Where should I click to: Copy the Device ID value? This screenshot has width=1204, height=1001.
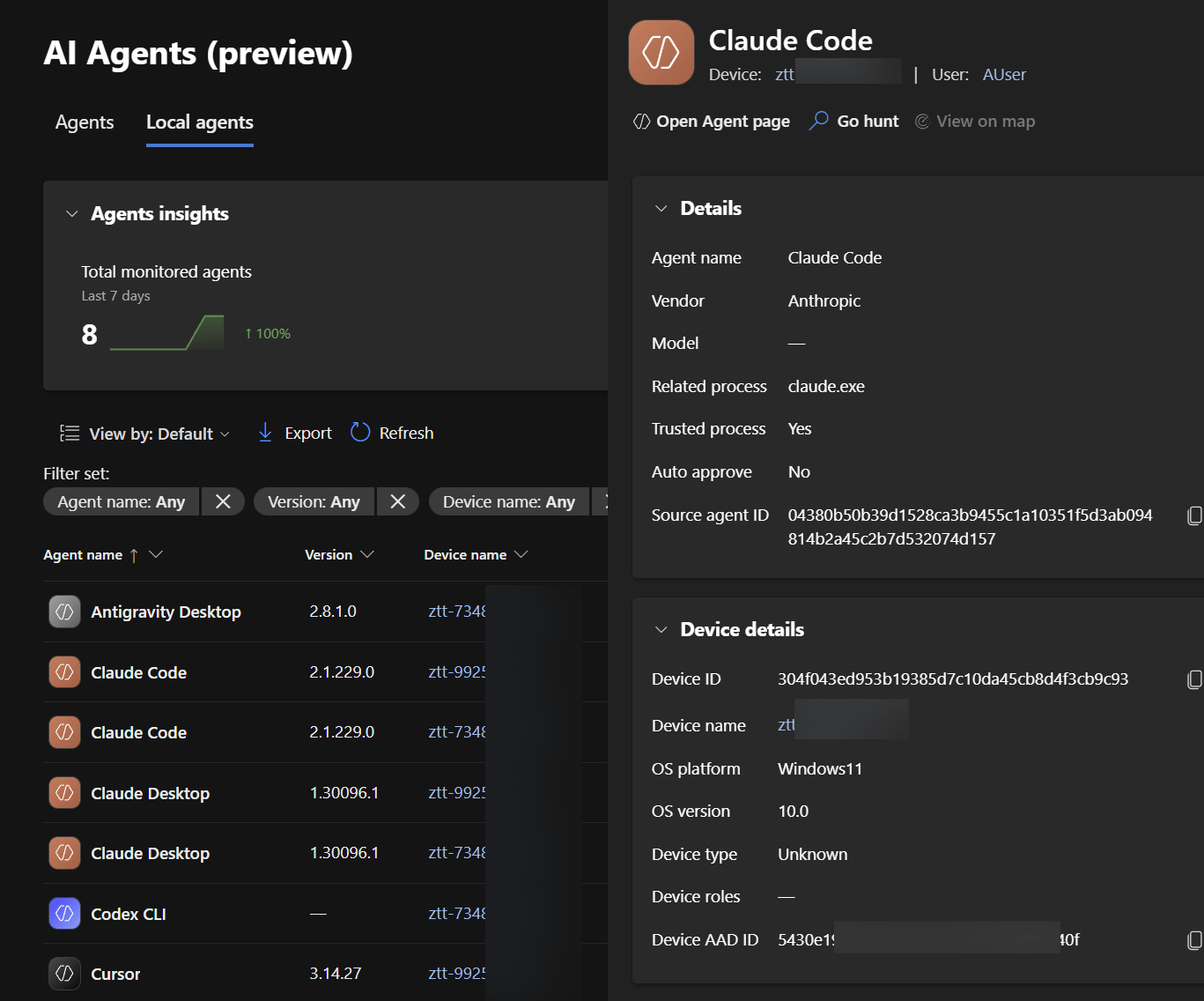coord(1194,679)
